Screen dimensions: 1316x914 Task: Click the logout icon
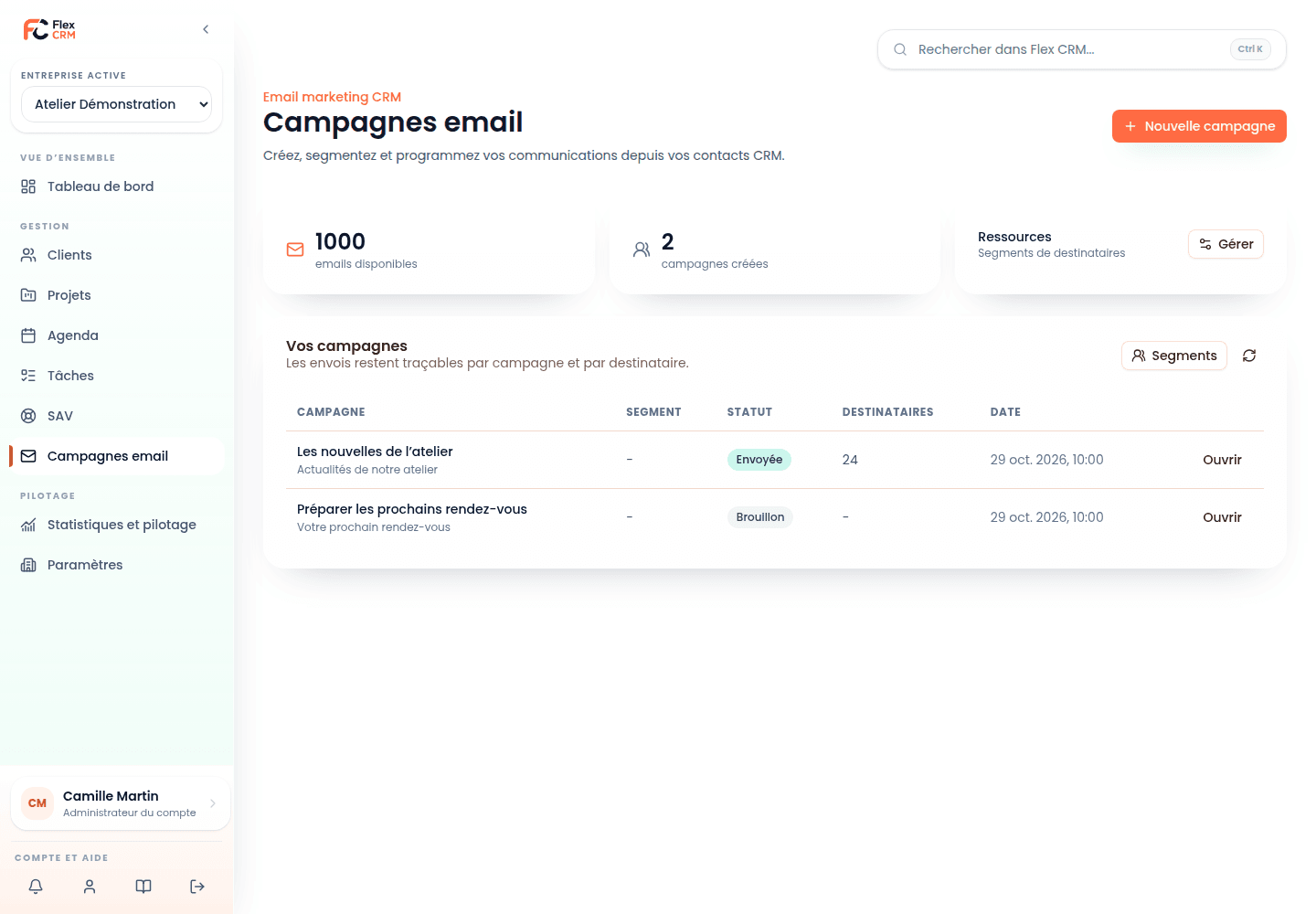[197, 887]
